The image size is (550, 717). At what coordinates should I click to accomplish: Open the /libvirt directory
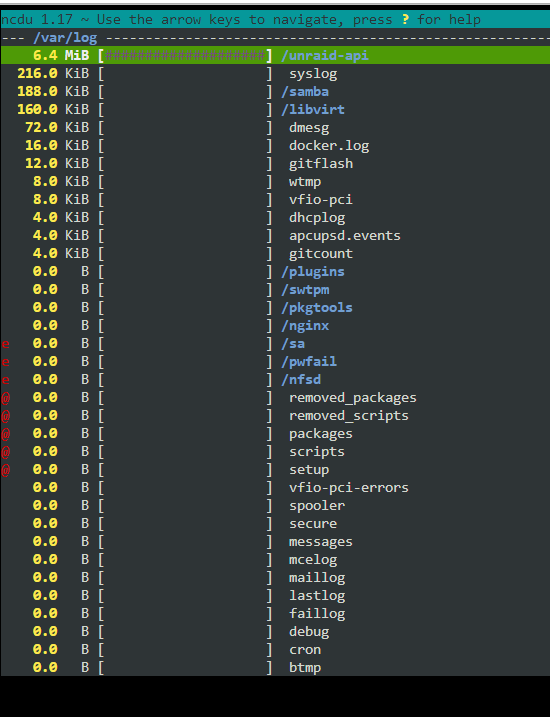[313, 110]
